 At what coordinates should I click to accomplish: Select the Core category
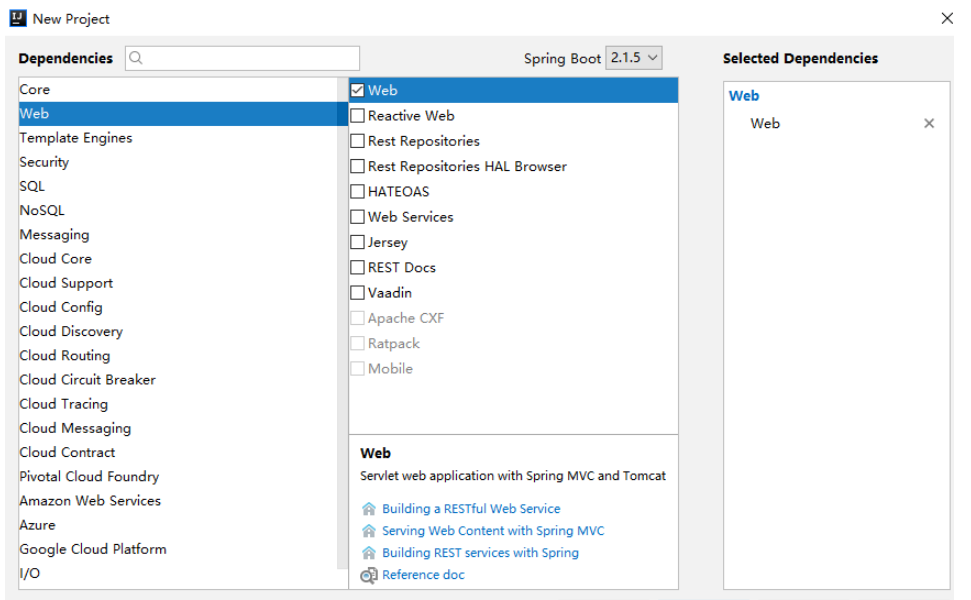pos(178,90)
